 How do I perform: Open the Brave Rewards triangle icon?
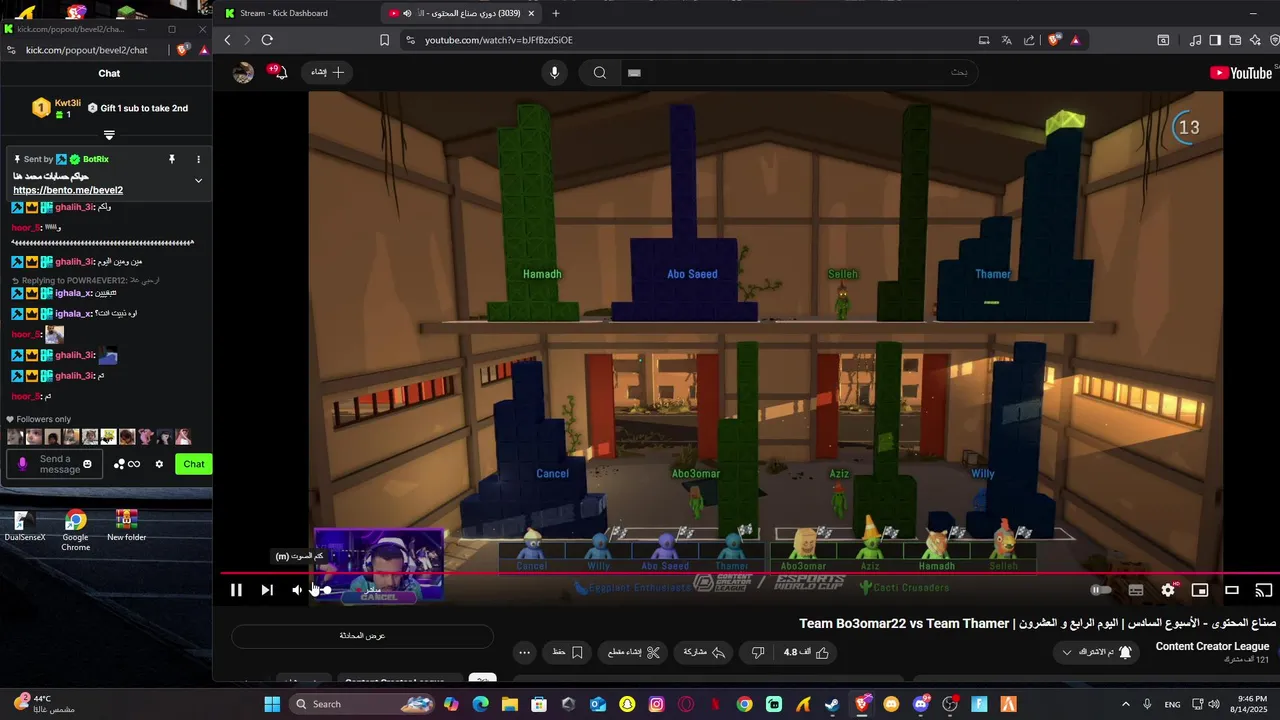[1075, 40]
